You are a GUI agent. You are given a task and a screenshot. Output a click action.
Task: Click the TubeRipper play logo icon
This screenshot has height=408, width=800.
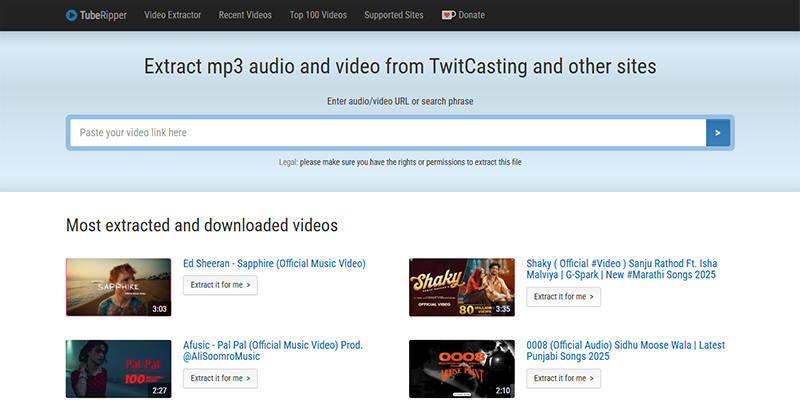71,15
